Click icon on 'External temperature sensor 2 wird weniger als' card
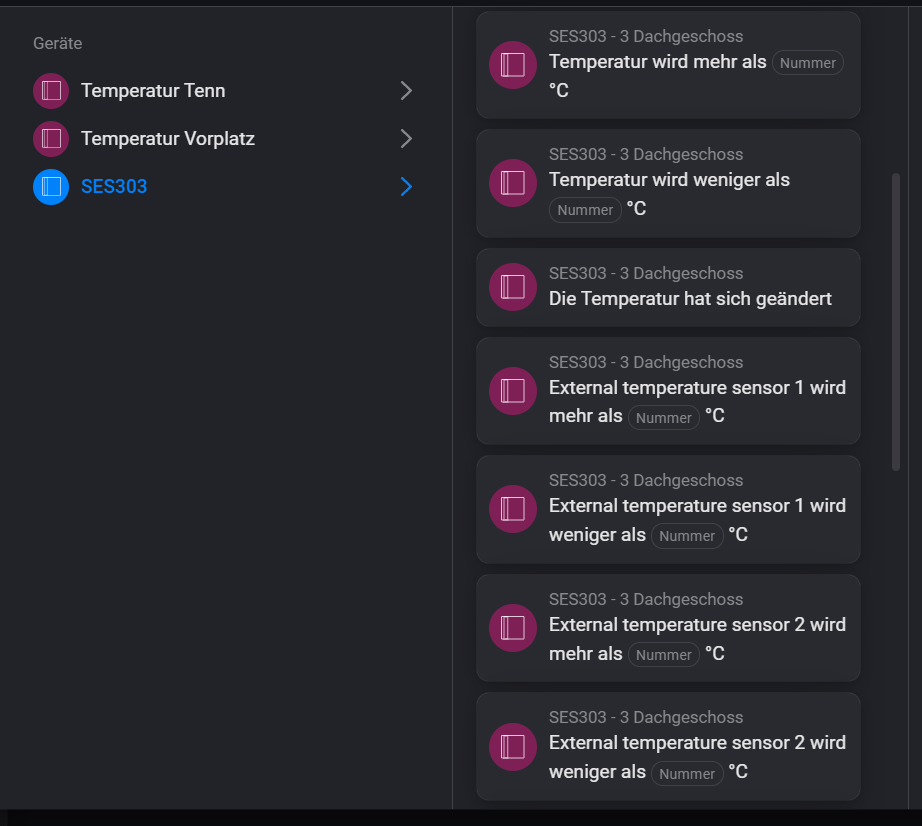The height and width of the screenshot is (826, 922). [x=512, y=747]
